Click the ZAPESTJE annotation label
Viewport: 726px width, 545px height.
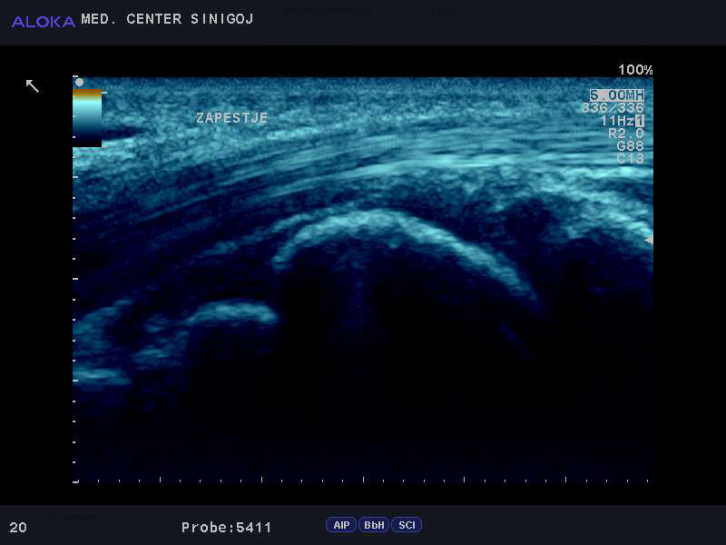tap(232, 118)
